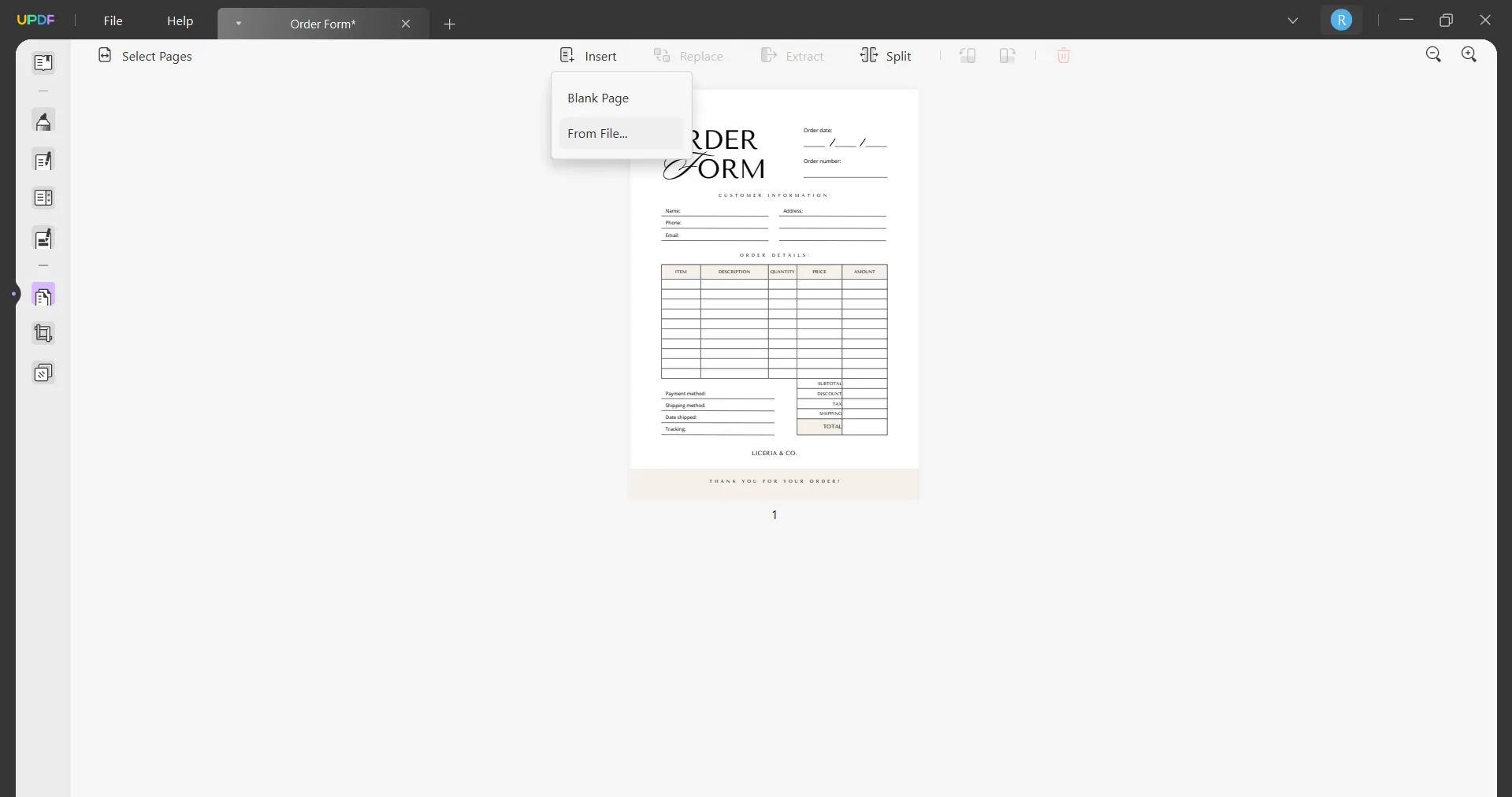Click the Insert toolbar button
The image size is (1512, 797).
tap(589, 56)
